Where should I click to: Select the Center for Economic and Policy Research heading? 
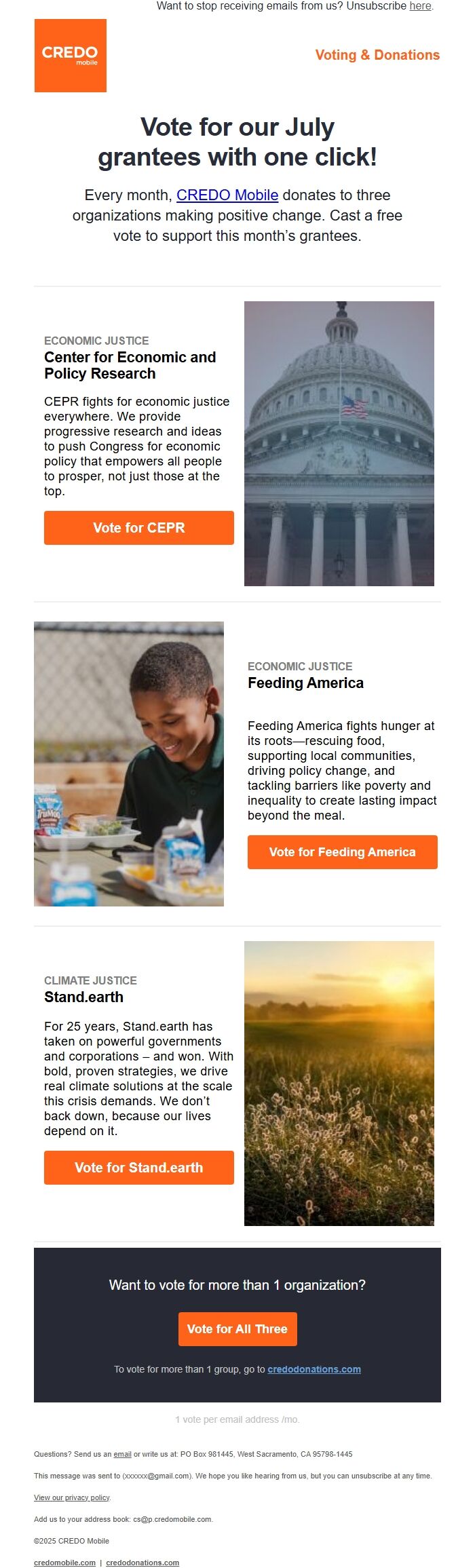pos(130,365)
